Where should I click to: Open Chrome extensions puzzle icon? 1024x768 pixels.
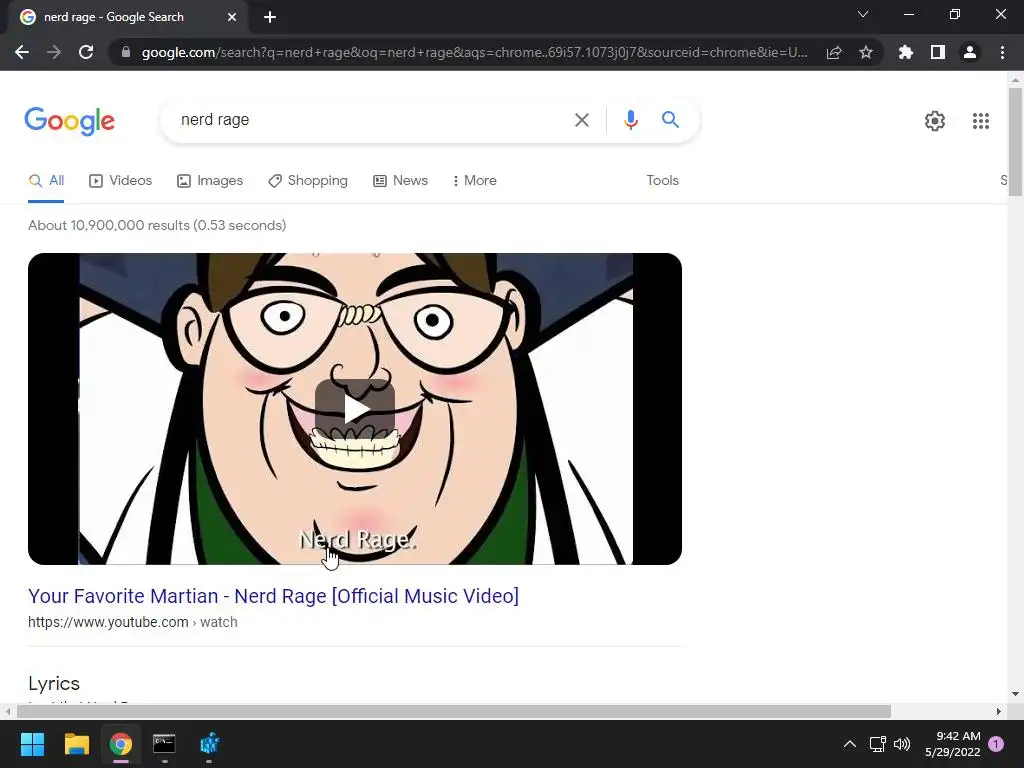(x=906, y=52)
